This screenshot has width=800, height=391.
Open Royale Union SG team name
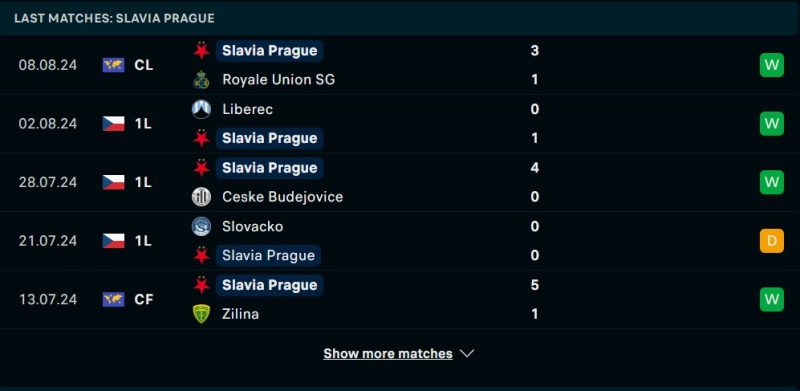[279, 80]
